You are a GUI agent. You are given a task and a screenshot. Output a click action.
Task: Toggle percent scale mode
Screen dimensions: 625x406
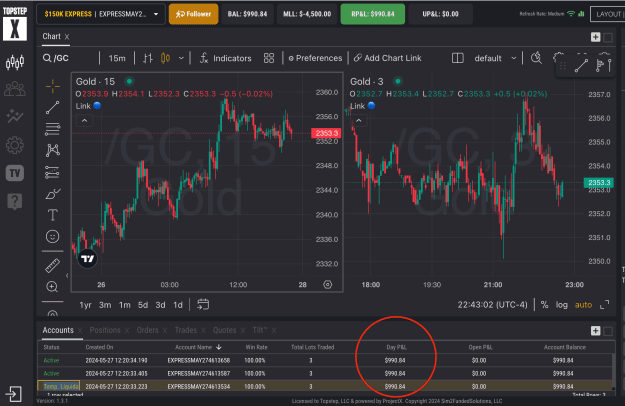point(544,305)
